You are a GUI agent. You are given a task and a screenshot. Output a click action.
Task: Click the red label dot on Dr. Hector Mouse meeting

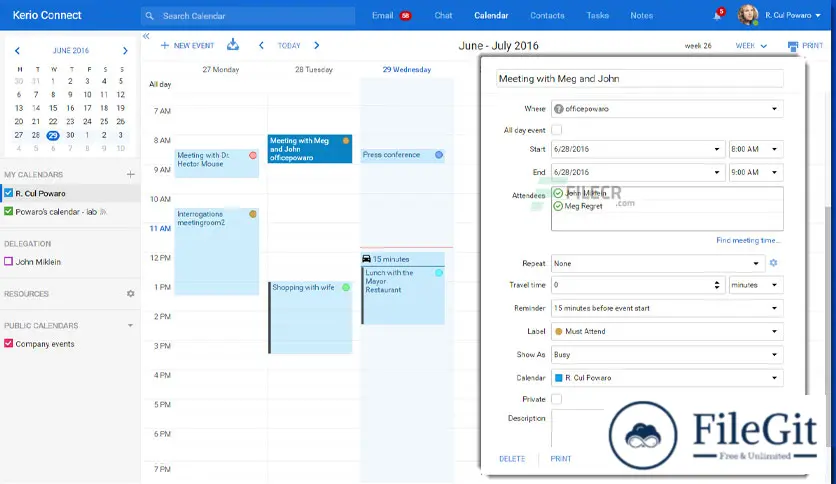pos(253,155)
